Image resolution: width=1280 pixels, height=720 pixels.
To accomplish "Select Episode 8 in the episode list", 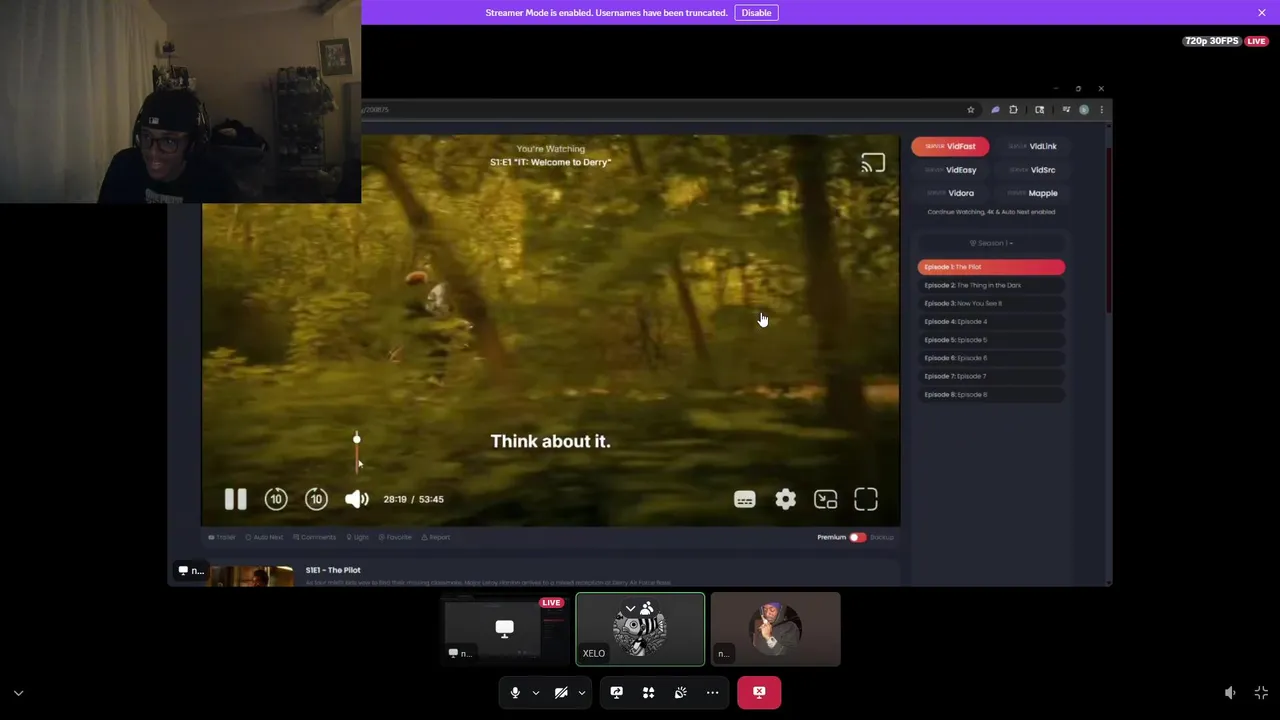I will pyautogui.click(x=991, y=394).
